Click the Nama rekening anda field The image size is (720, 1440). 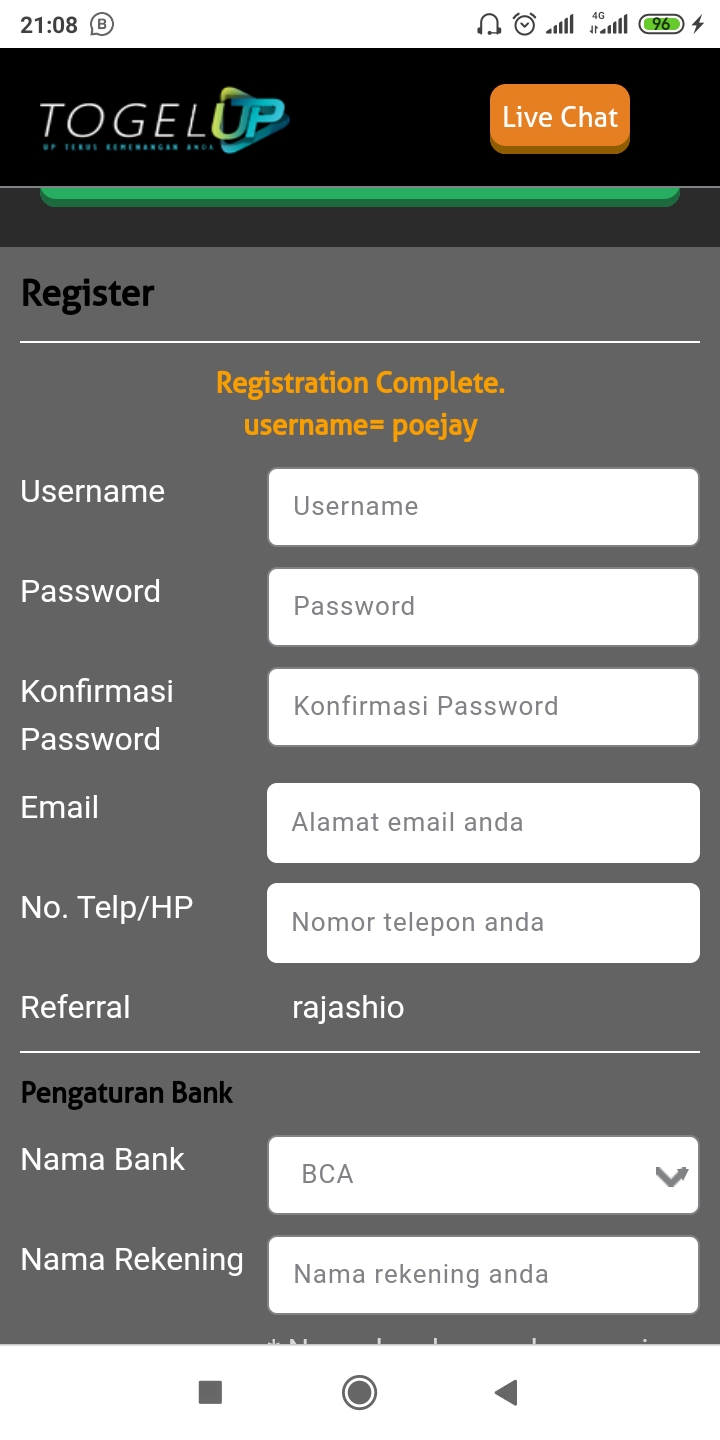pyautogui.click(x=483, y=1274)
